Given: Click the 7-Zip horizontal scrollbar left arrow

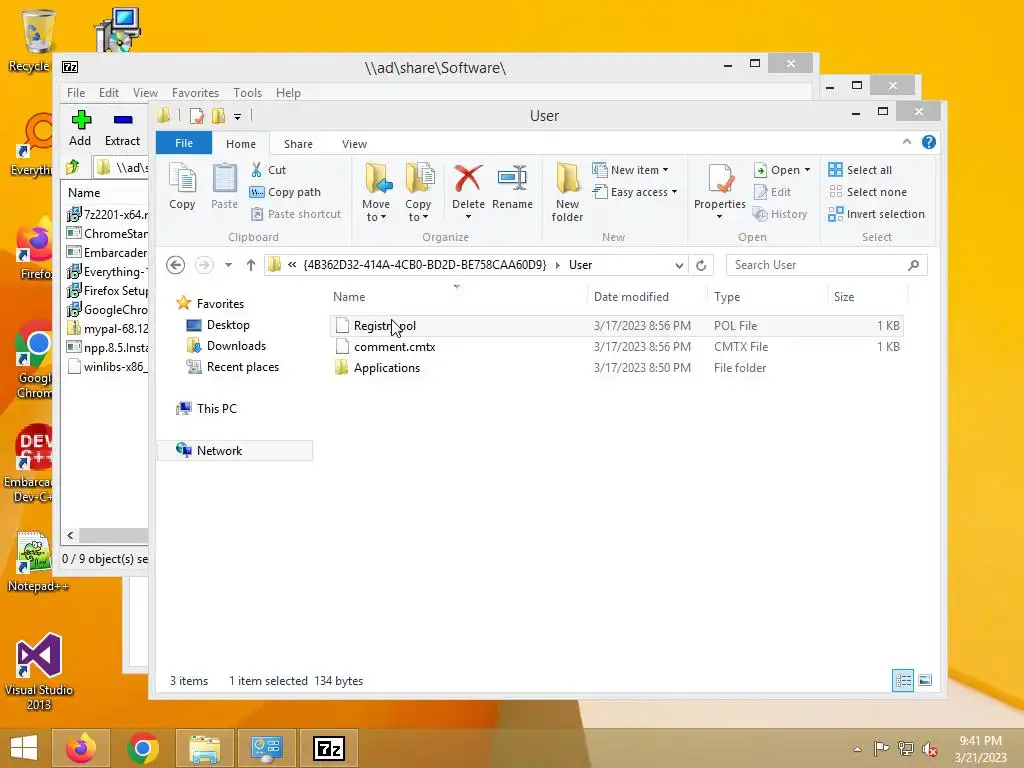Looking at the screenshot, I should [x=71, y=536].
